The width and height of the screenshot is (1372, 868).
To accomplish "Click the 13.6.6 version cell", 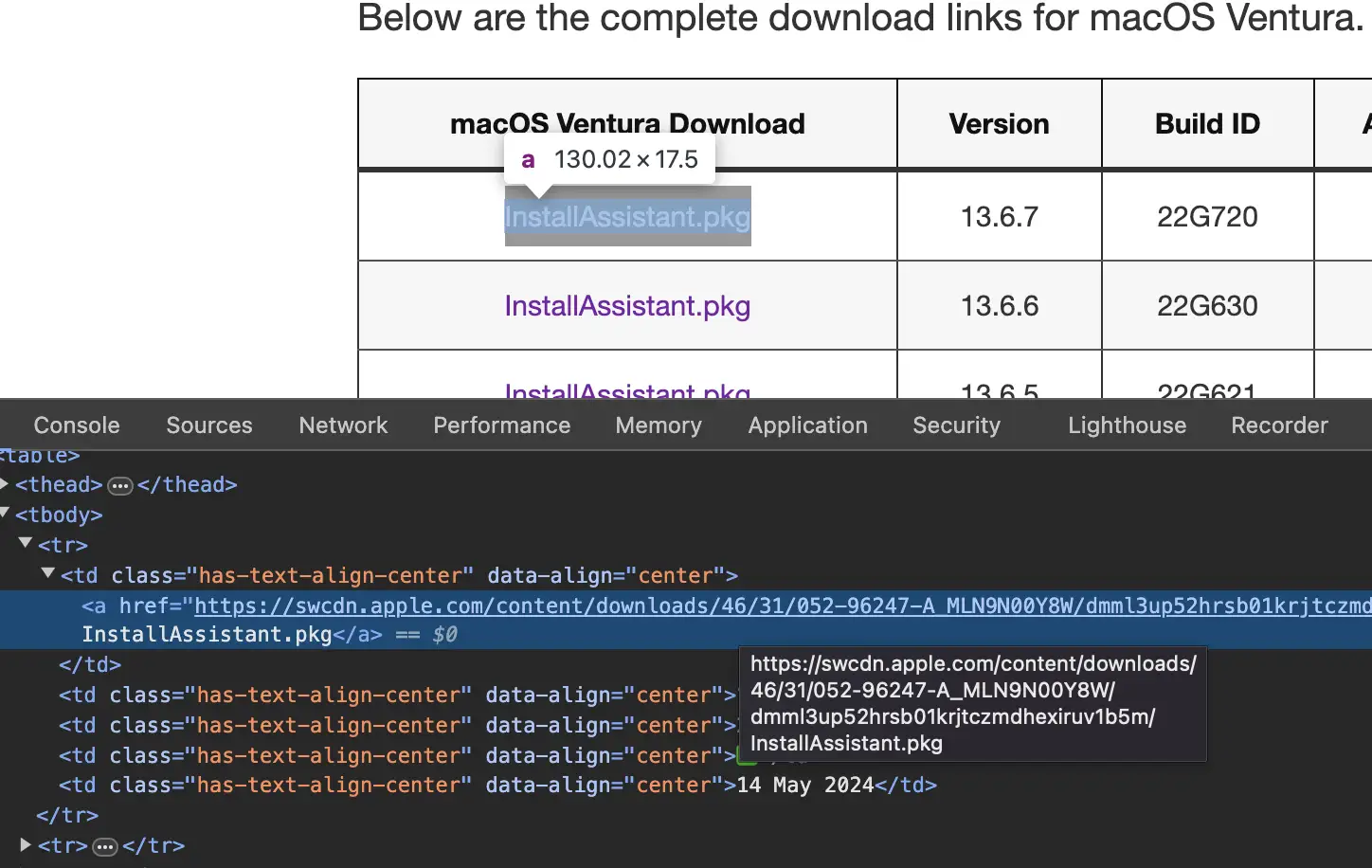I will 1000,306.
